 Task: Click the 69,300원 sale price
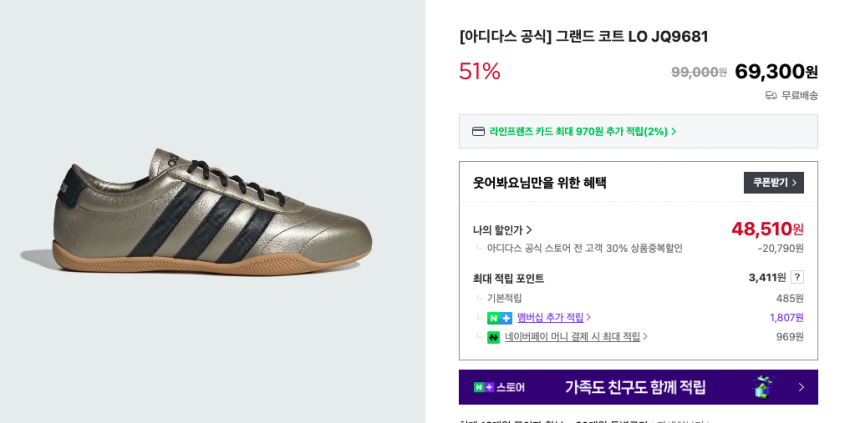click(x=775, y=72)
